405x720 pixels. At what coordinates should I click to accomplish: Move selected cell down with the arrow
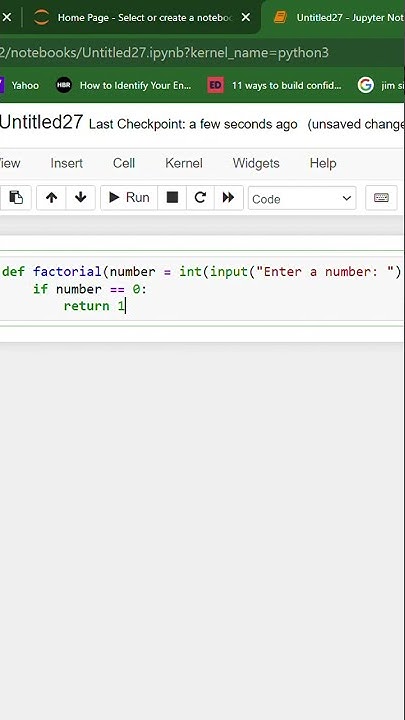(x=81, y=198)
